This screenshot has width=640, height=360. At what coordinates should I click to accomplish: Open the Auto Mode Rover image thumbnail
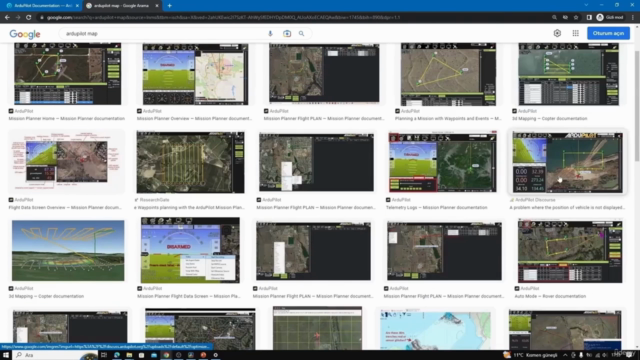point(570,251)
